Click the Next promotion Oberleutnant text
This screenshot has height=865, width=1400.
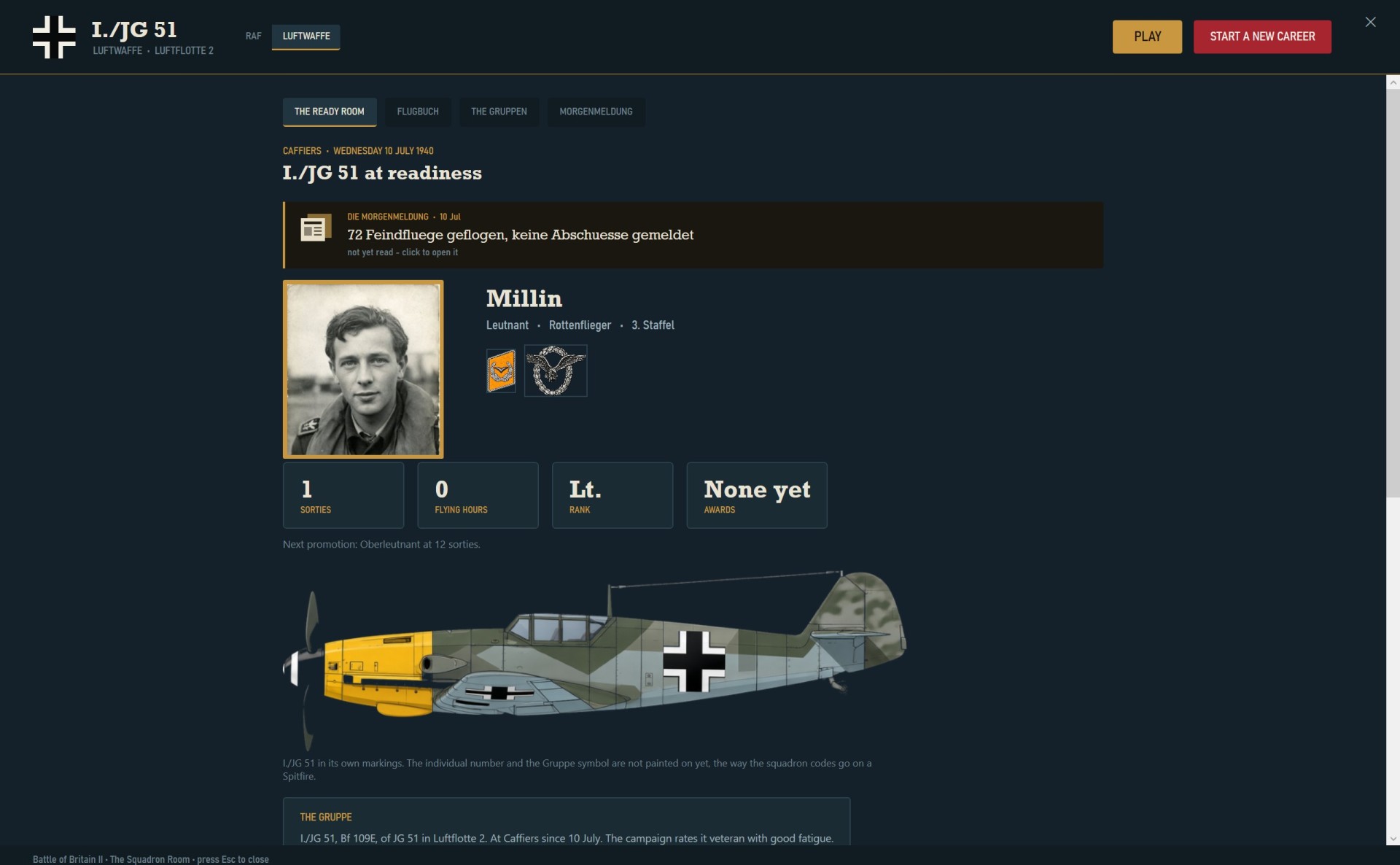[381, 544]
